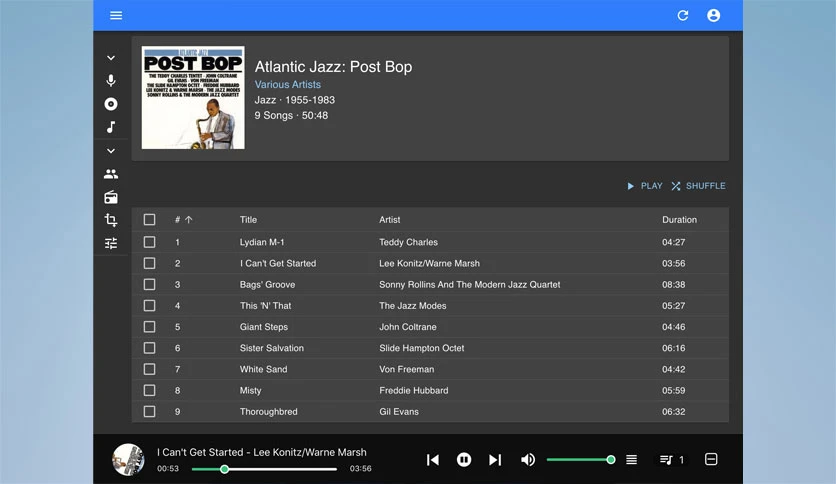Open the sliders settings sidebar icon
The image size is (836, 484).
click(111, 244)
